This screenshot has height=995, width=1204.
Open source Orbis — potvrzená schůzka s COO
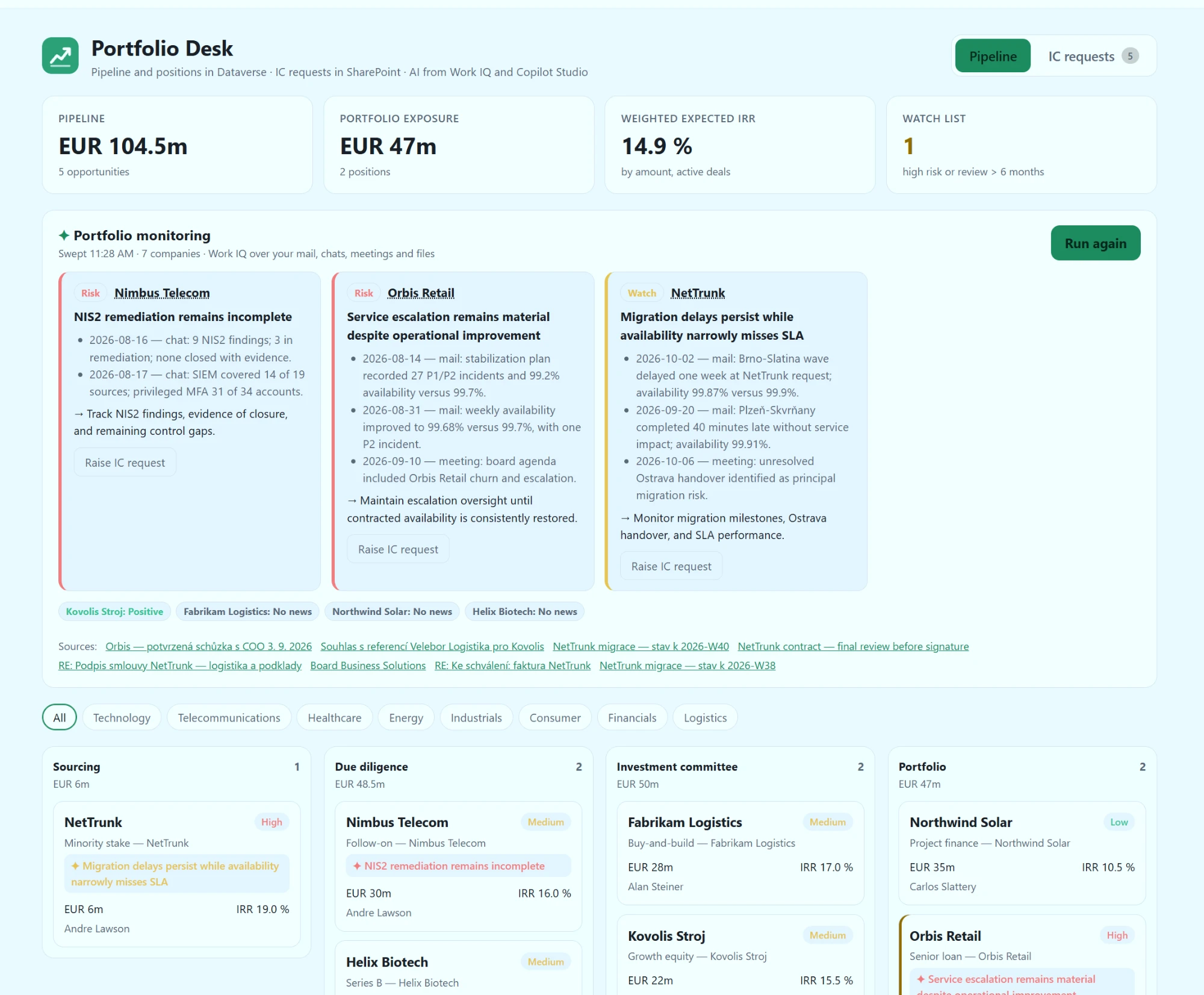208,646
